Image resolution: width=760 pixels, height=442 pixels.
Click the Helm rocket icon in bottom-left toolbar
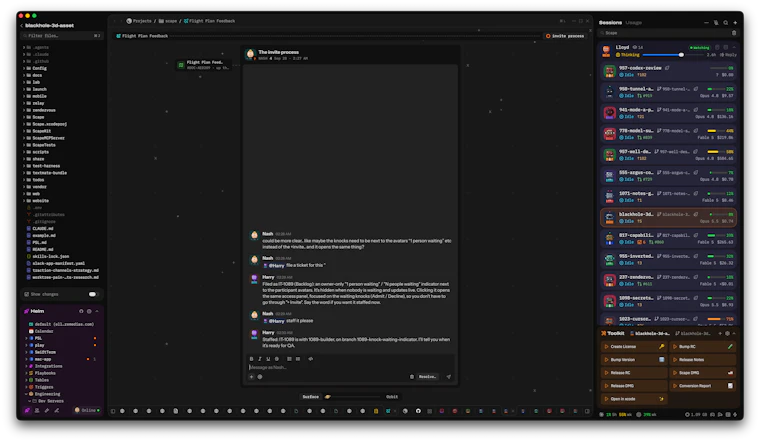point(27,410)
